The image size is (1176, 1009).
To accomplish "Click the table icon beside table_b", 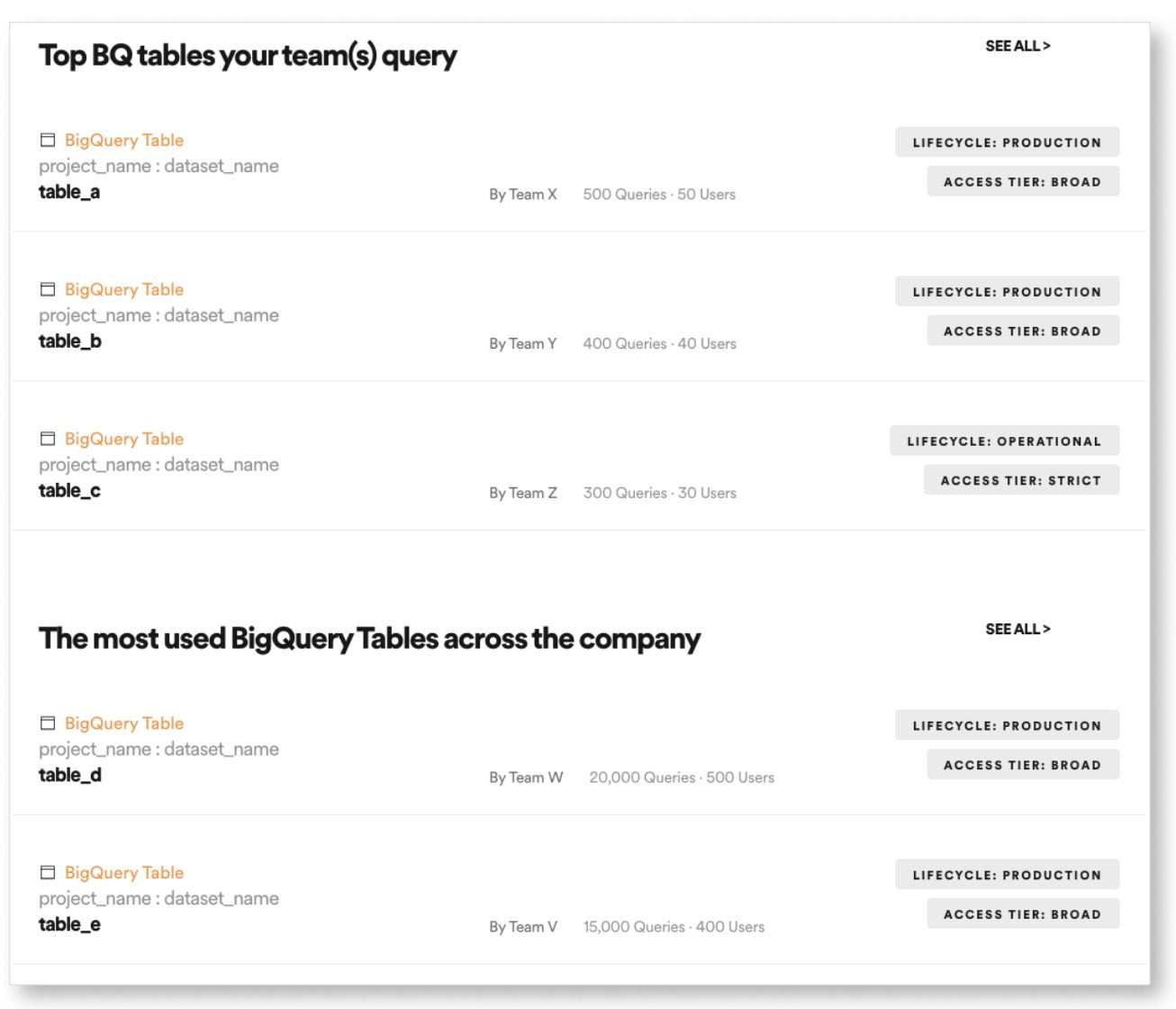I will click(x=48, y=289).
